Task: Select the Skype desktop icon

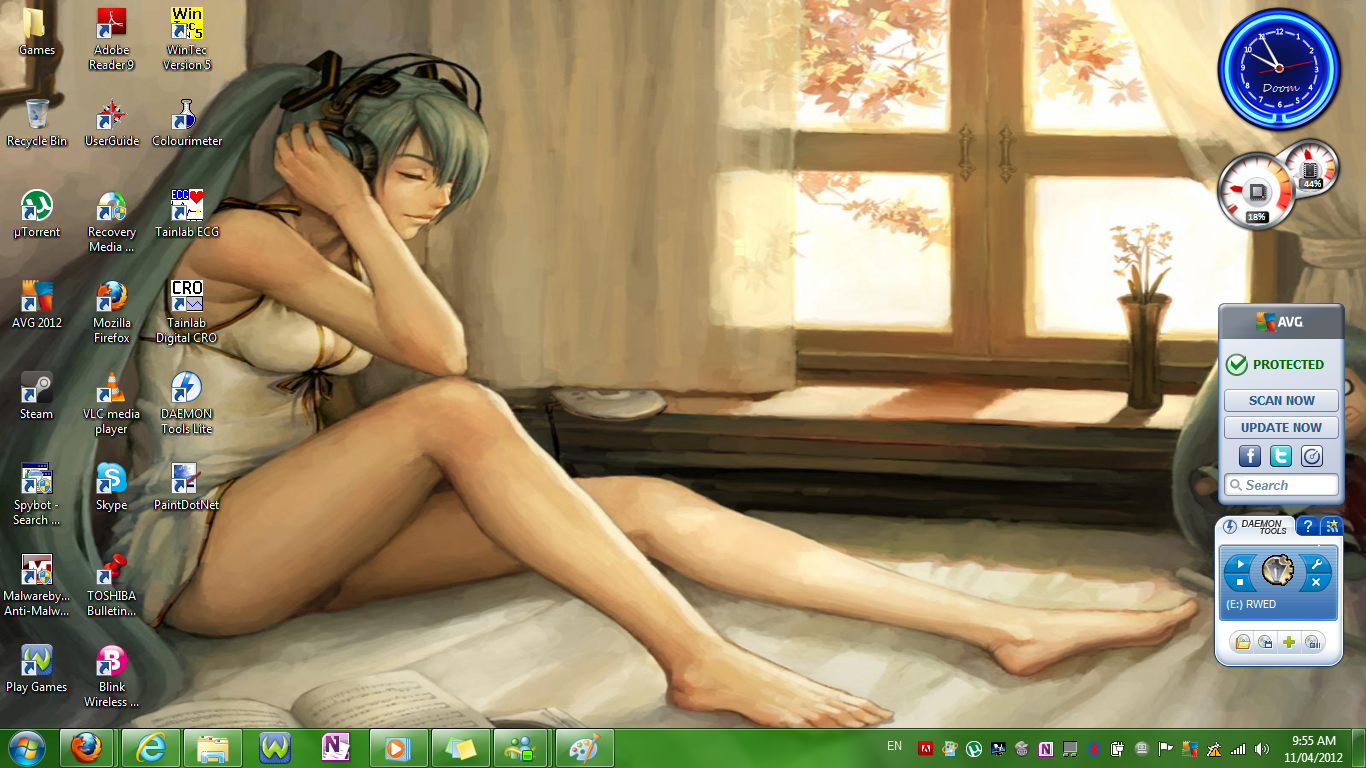Action: coord(111,487)
